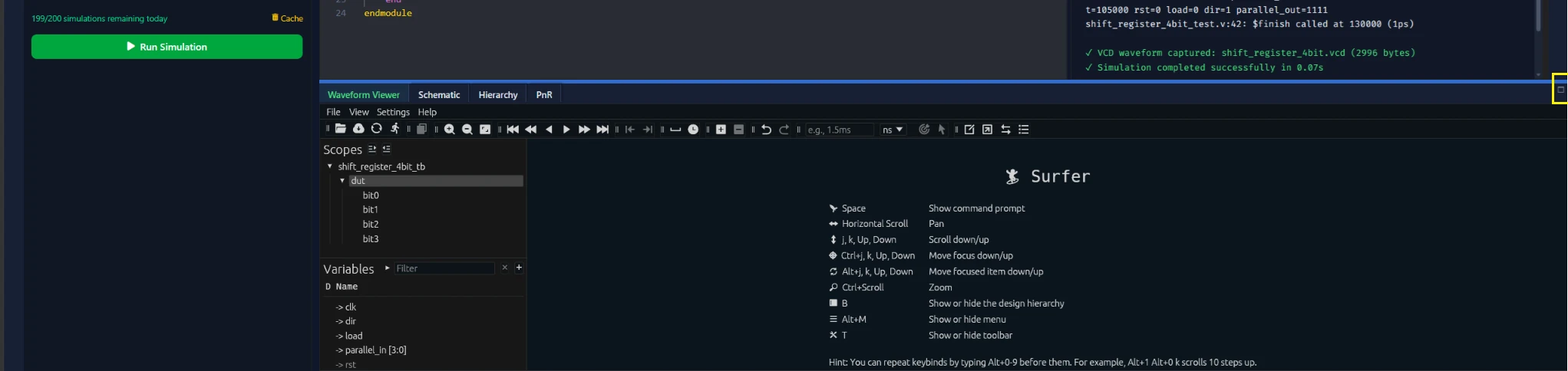The width and height of the screenshot is (1568, 371).
Task: Click the copy pages icon in Surfer toolbar
Action: 421,130
